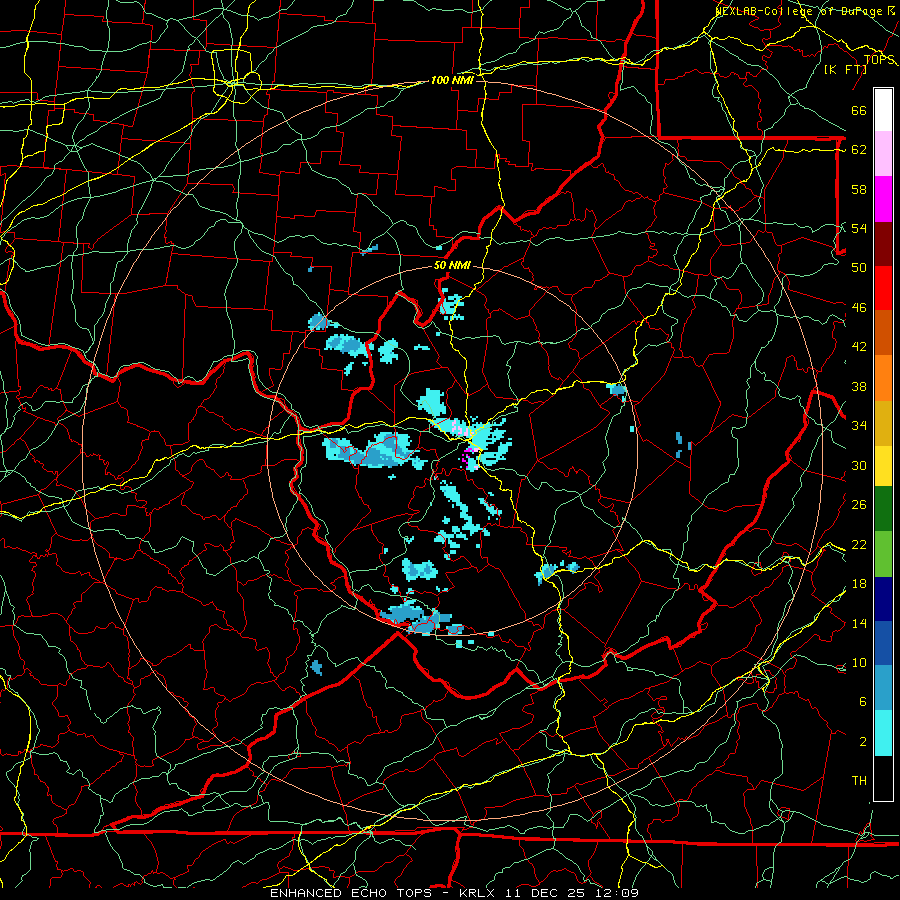Image resolution: width=900 pixels, height=900 pixels.
Task: Select the magenta legend color block
Action: pyautogui.click(x=883, y=199)
